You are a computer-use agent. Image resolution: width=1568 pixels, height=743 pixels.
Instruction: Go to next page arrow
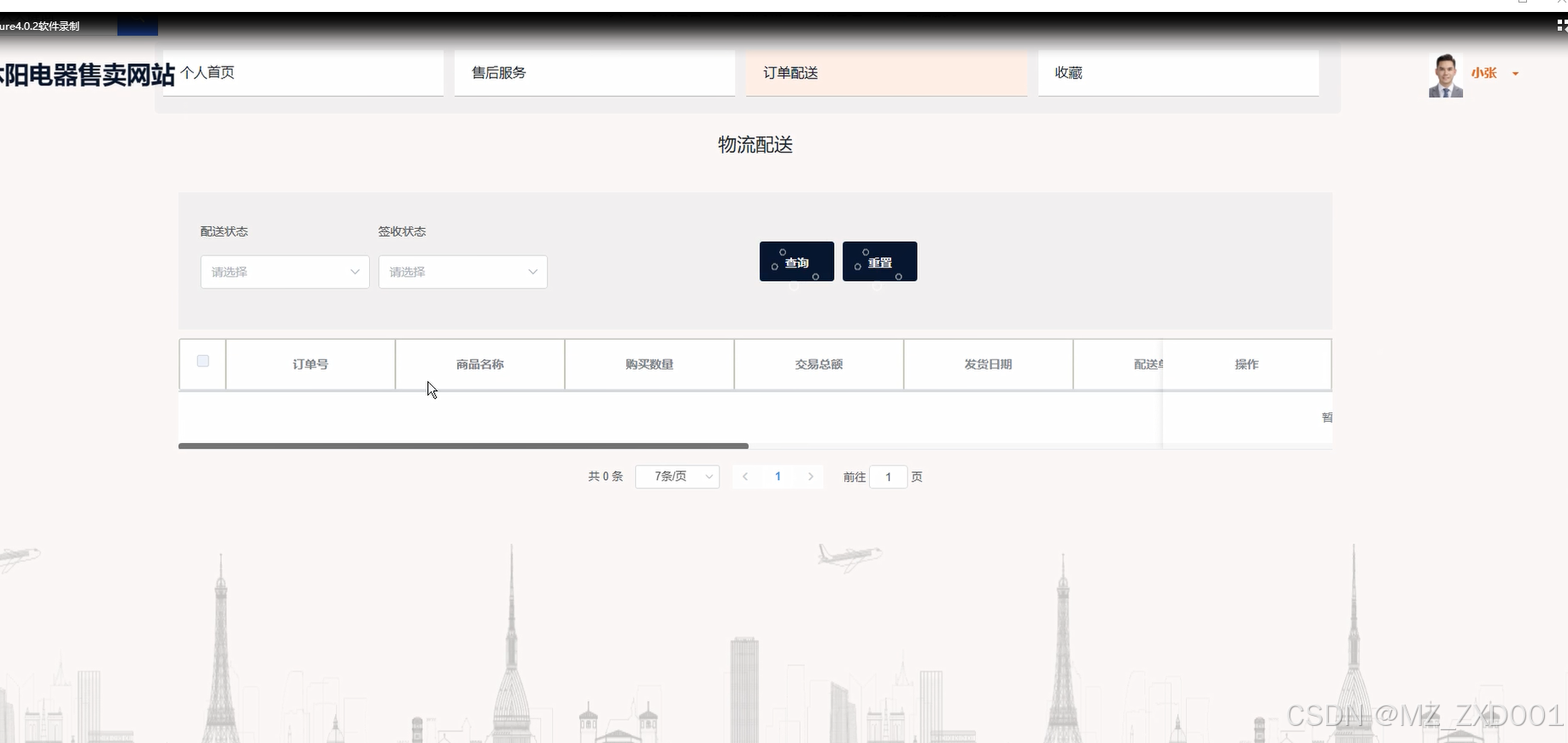click(x=810, y=477)
